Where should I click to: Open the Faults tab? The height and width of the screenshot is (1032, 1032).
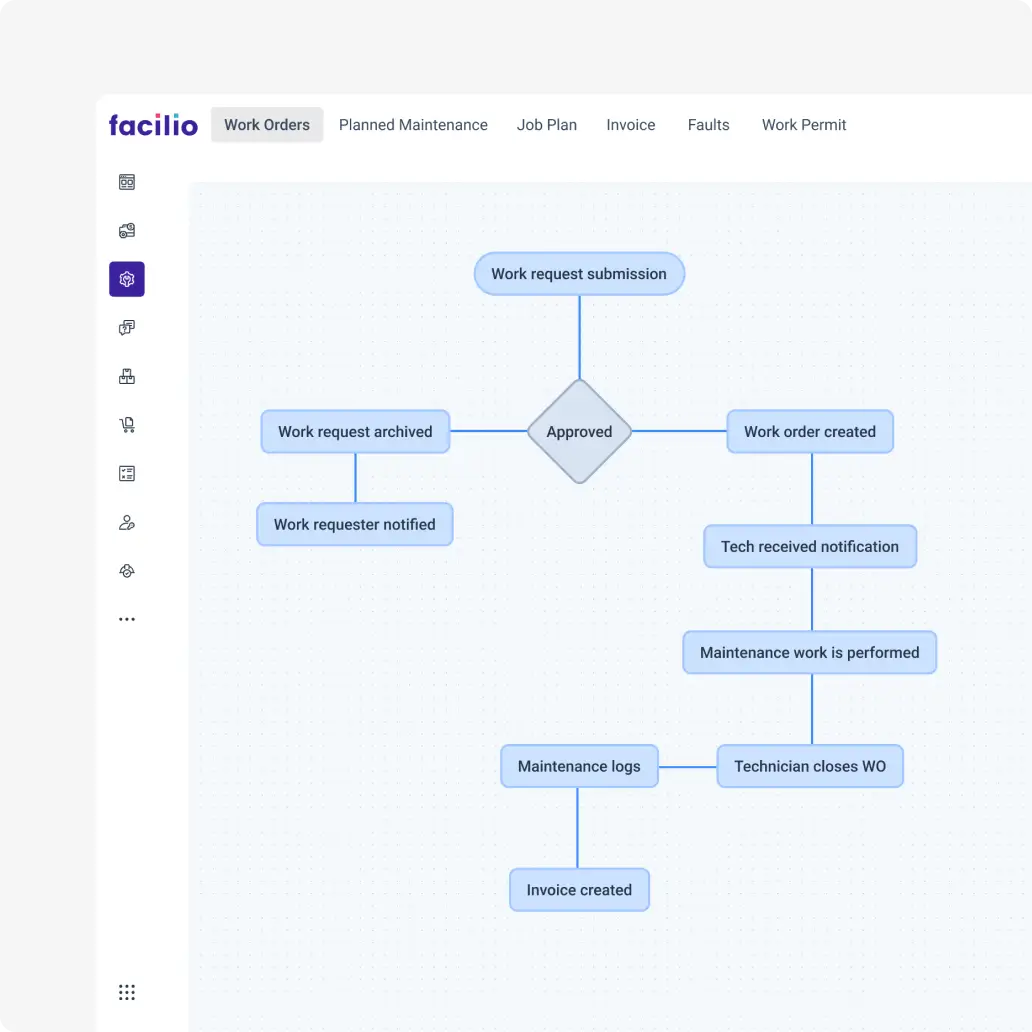[708, 124]
